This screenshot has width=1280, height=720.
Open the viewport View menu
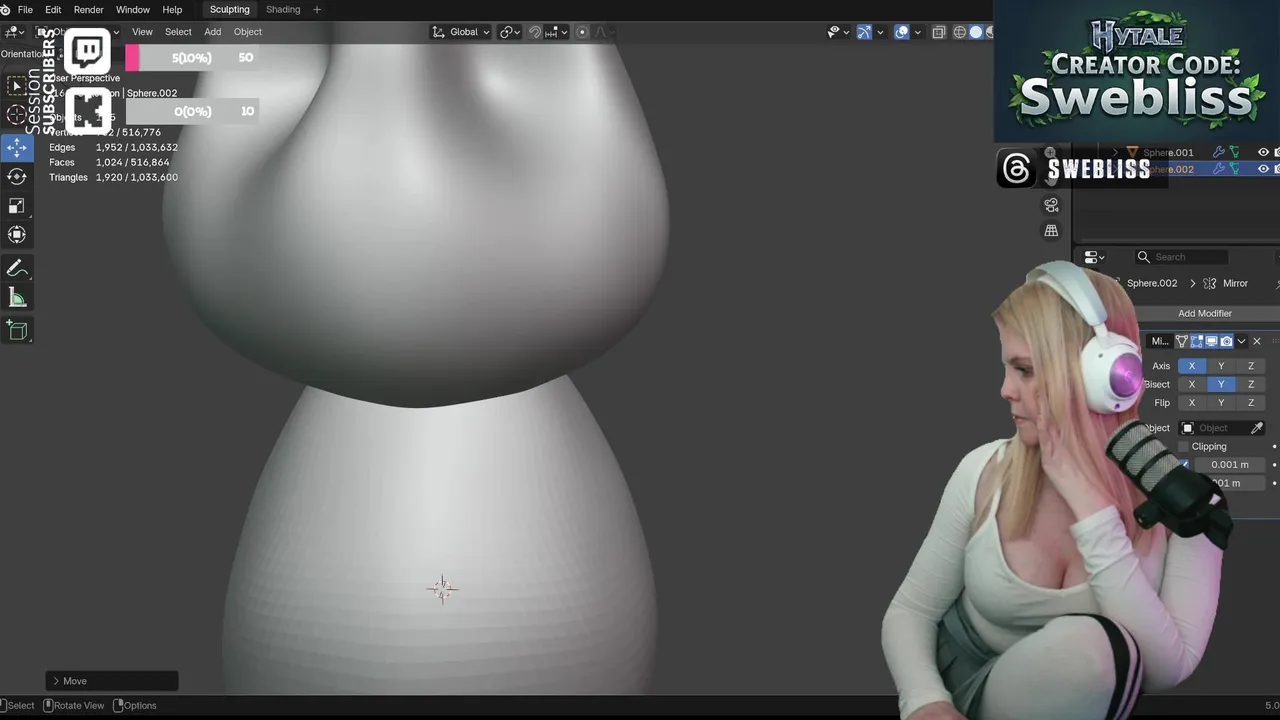pyautogui.click(x=142, y=32)
